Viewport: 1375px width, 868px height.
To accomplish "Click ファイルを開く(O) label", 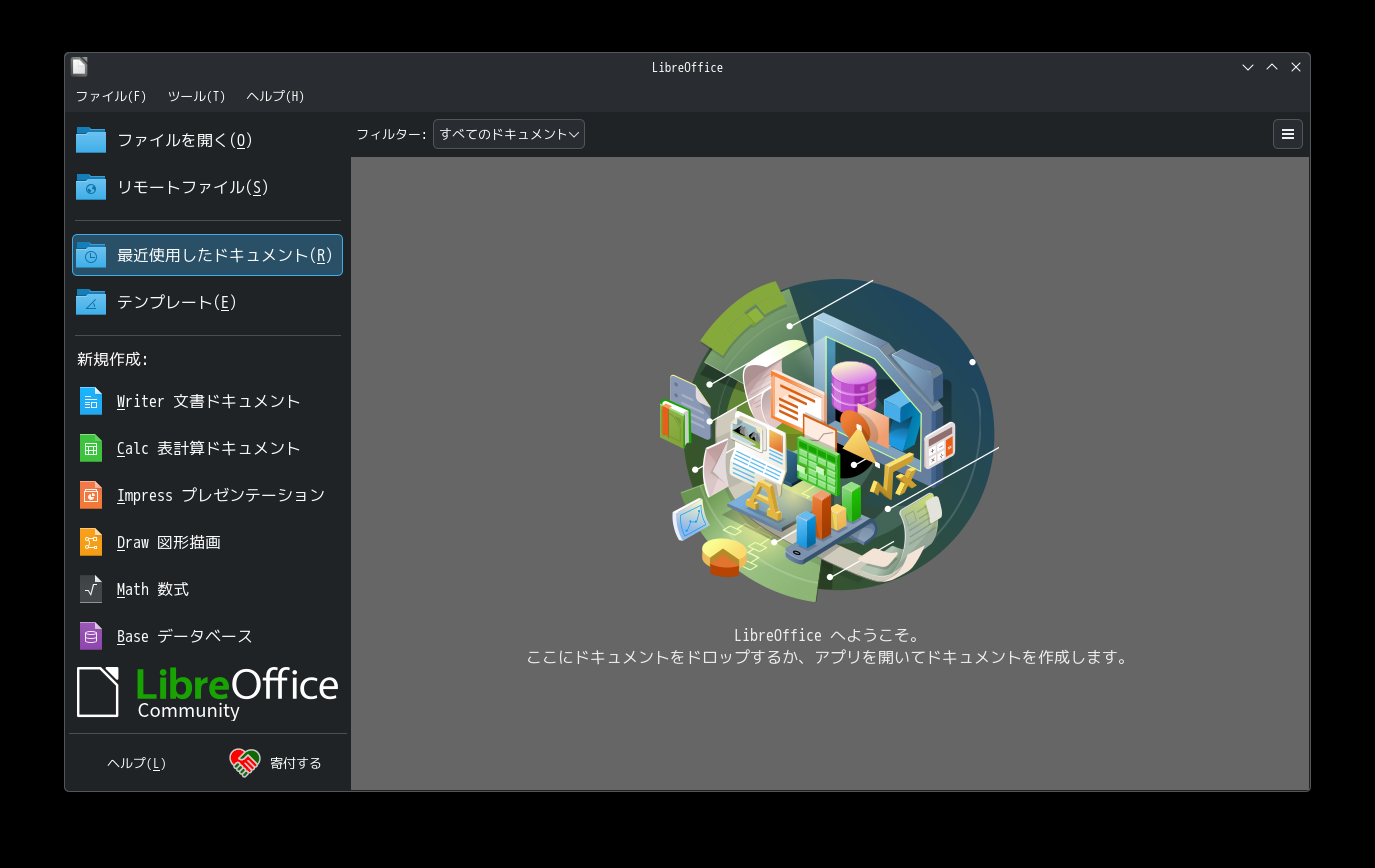I will [x=185, y=140].
